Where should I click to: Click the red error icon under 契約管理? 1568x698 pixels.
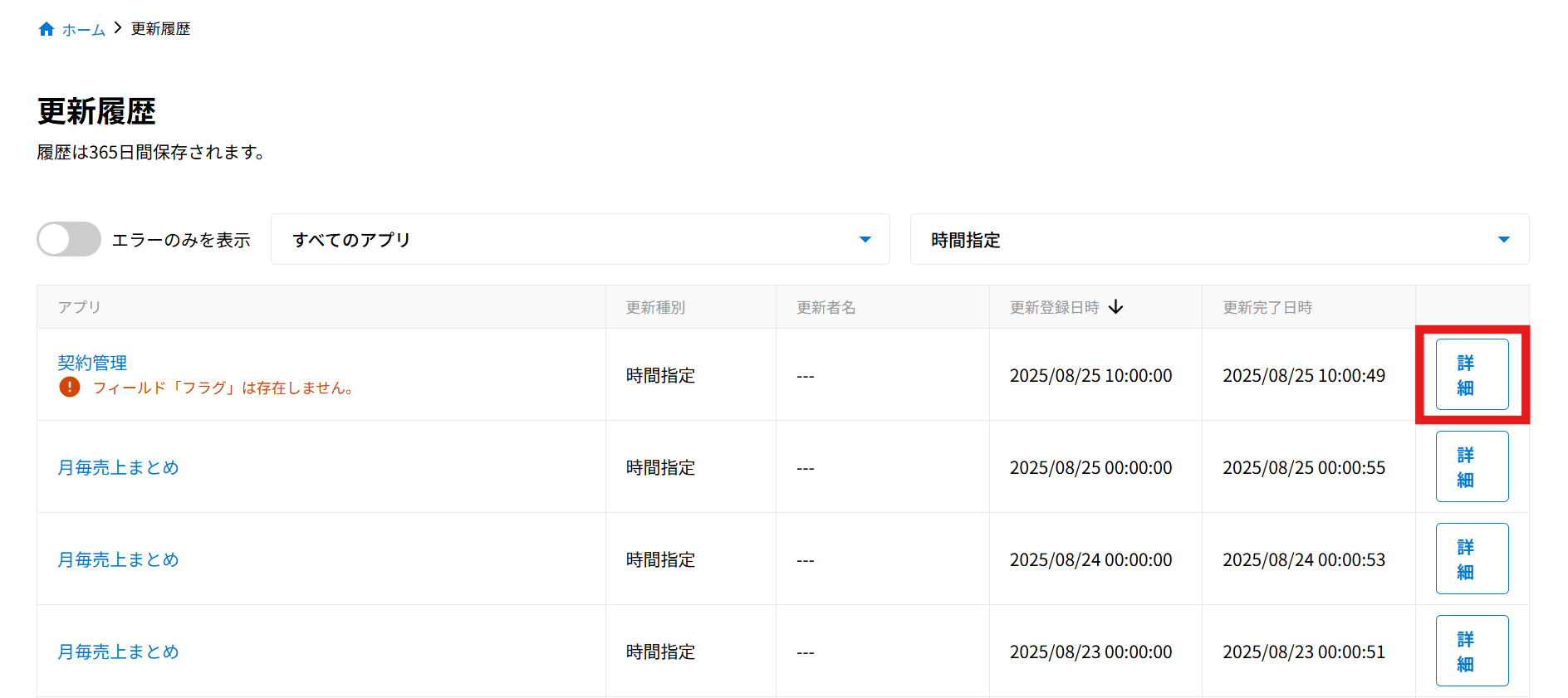pyautogui.click(x=70, y=387)
